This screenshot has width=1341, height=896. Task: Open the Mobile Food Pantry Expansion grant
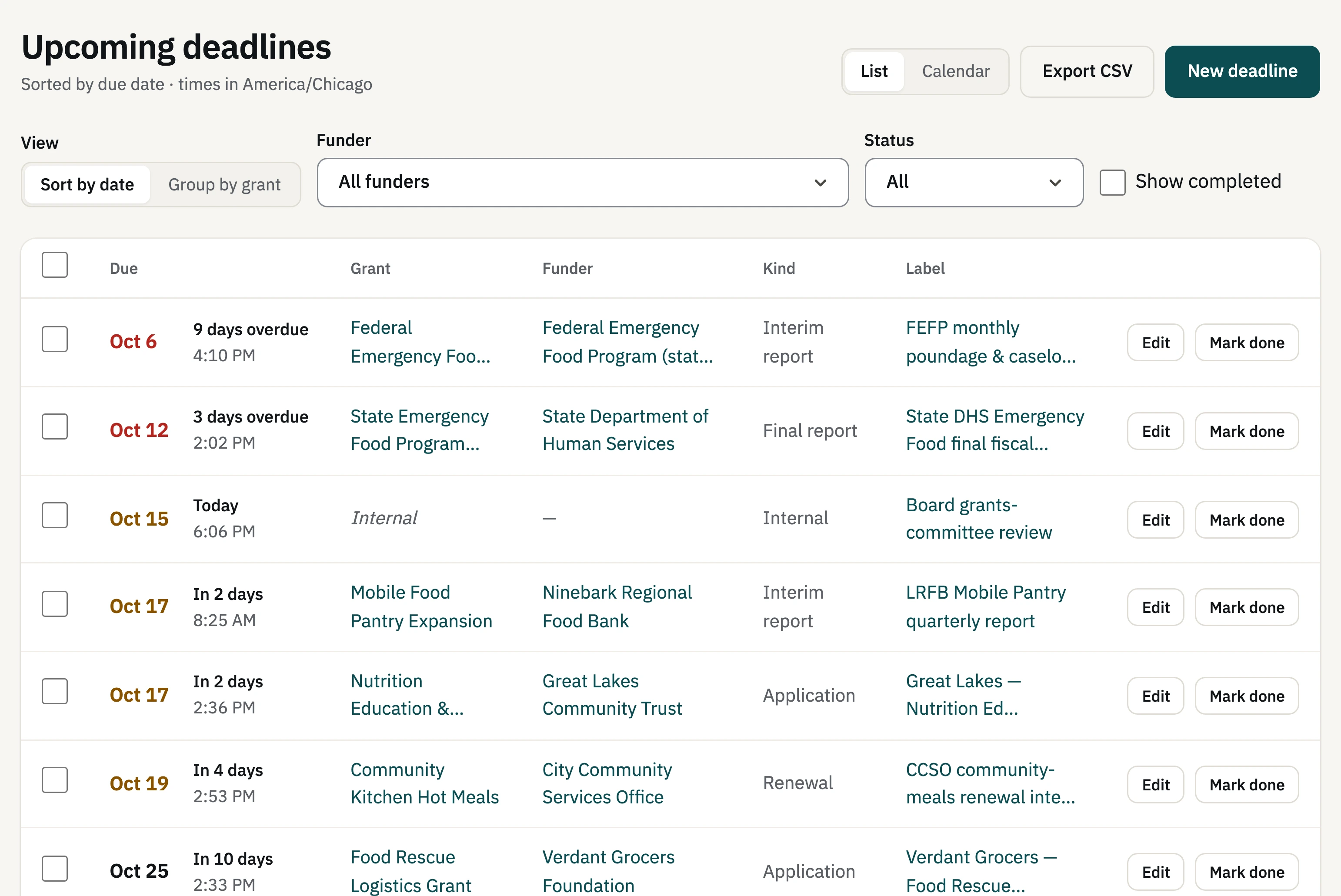coord(421,606)
